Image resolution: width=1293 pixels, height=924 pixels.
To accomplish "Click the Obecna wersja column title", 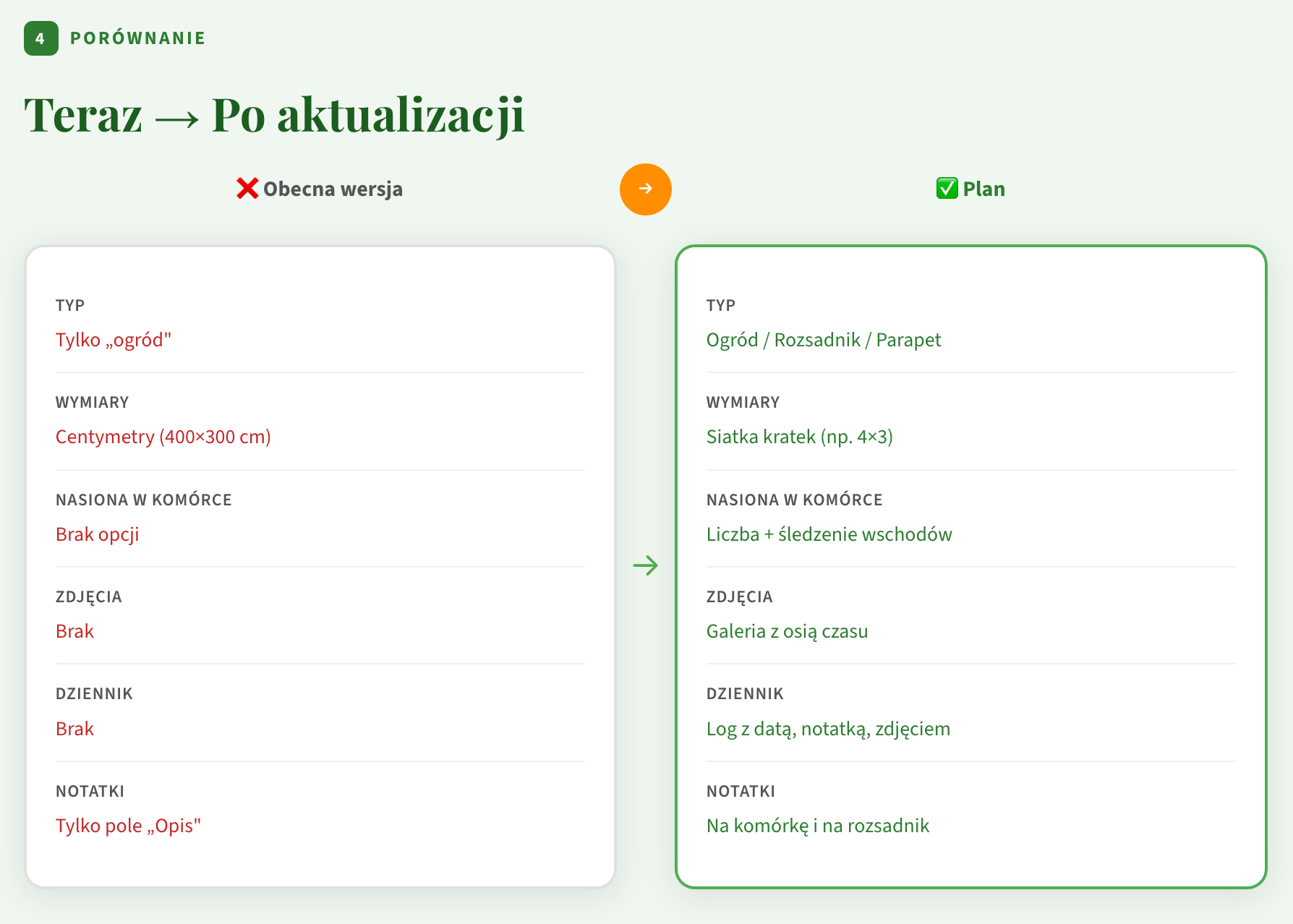I will (x=333, y=189).
